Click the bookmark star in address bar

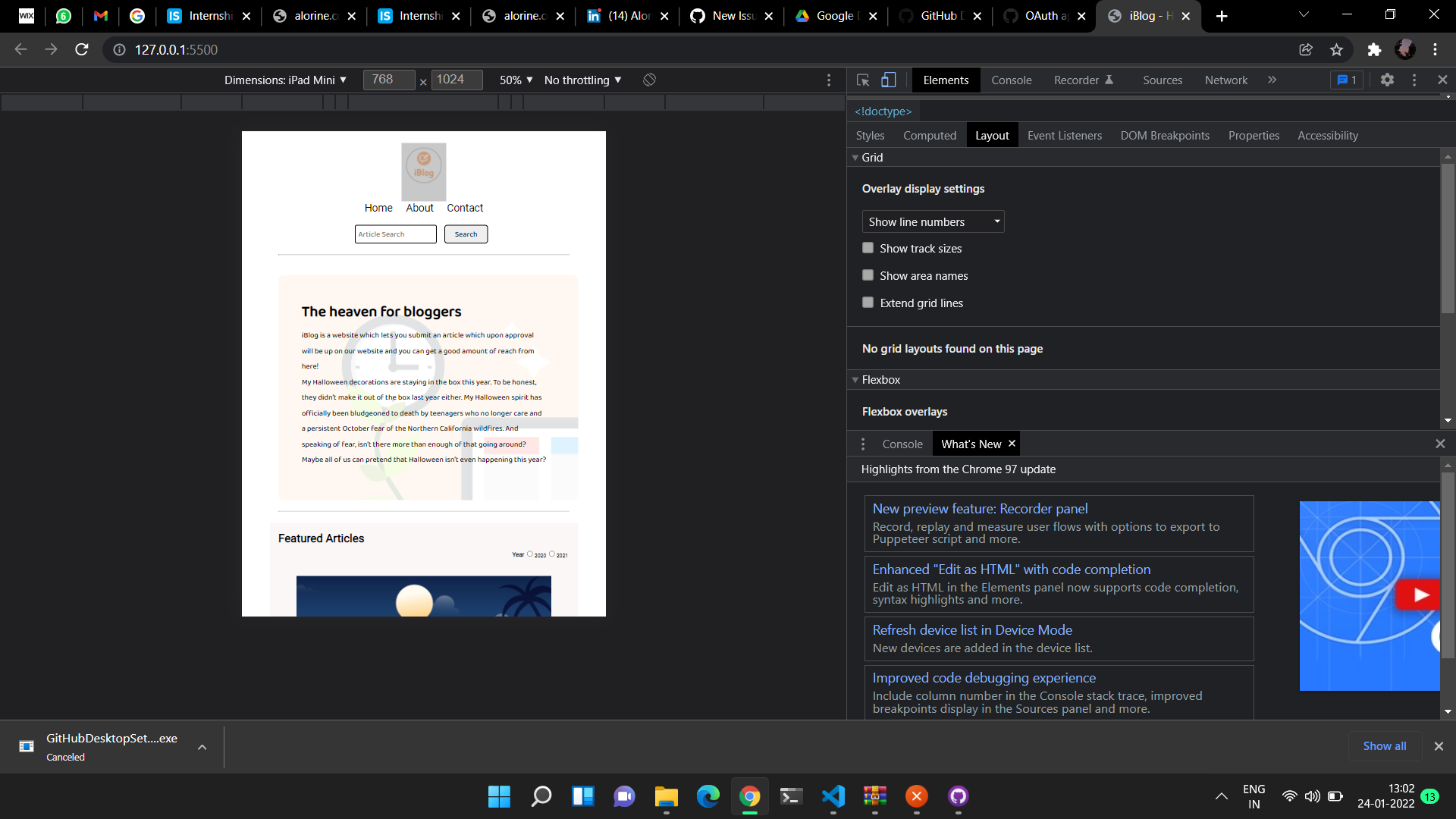pos(1336,50)
